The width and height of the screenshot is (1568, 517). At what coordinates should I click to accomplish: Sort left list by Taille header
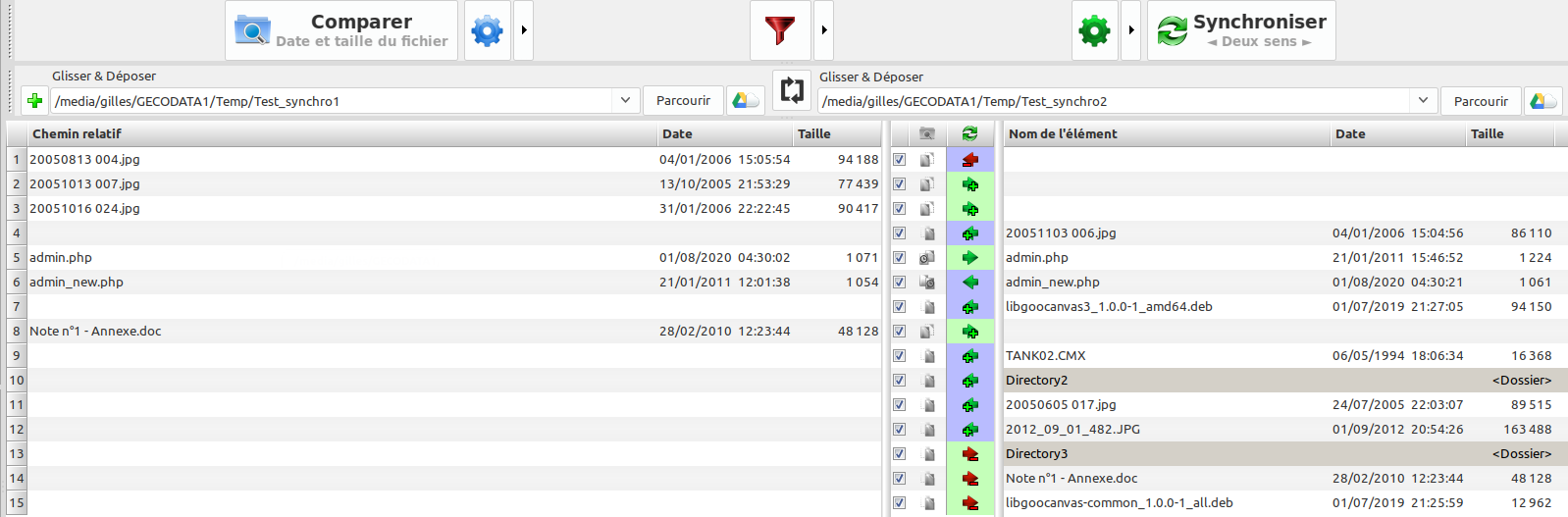tap(837, 134)
